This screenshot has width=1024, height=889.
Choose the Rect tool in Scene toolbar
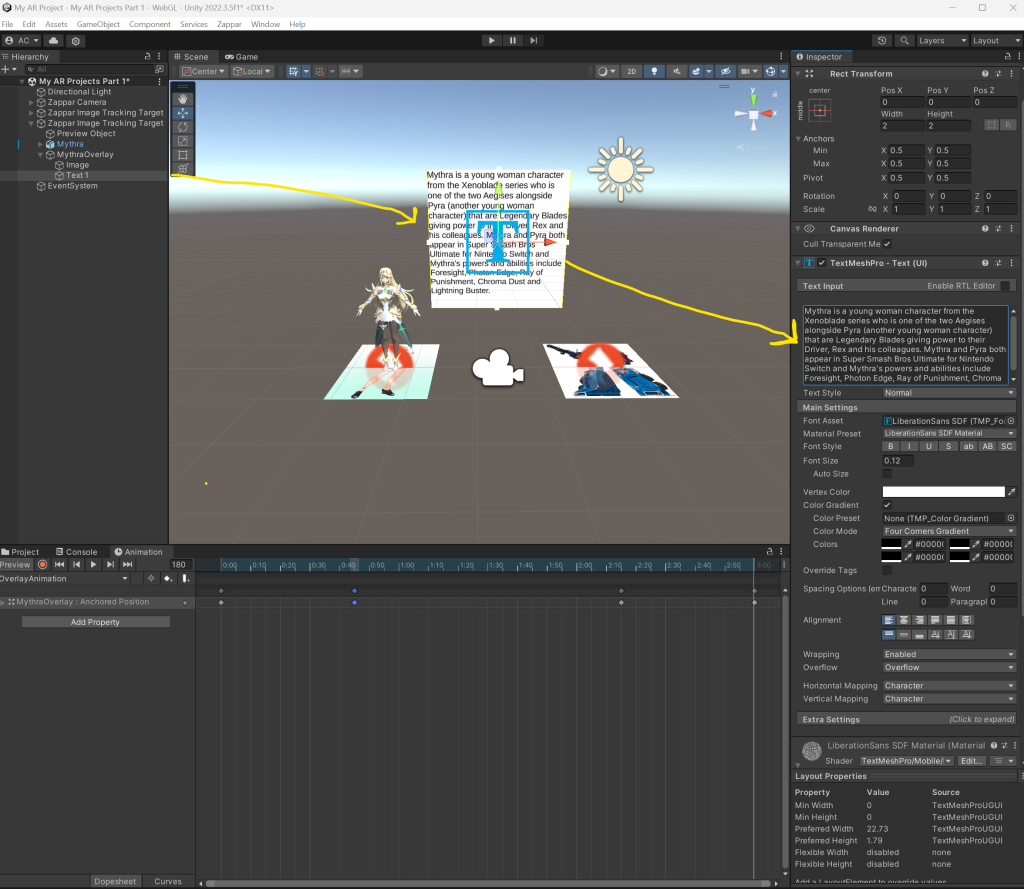click(x=182, y=155)
